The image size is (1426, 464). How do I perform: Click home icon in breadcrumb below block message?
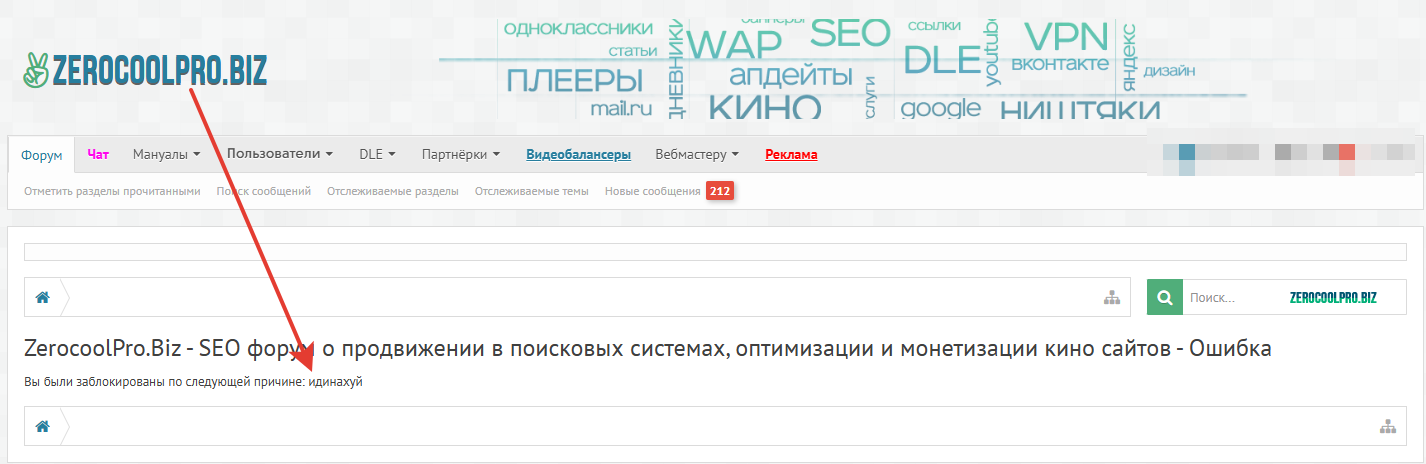(43, 426)
